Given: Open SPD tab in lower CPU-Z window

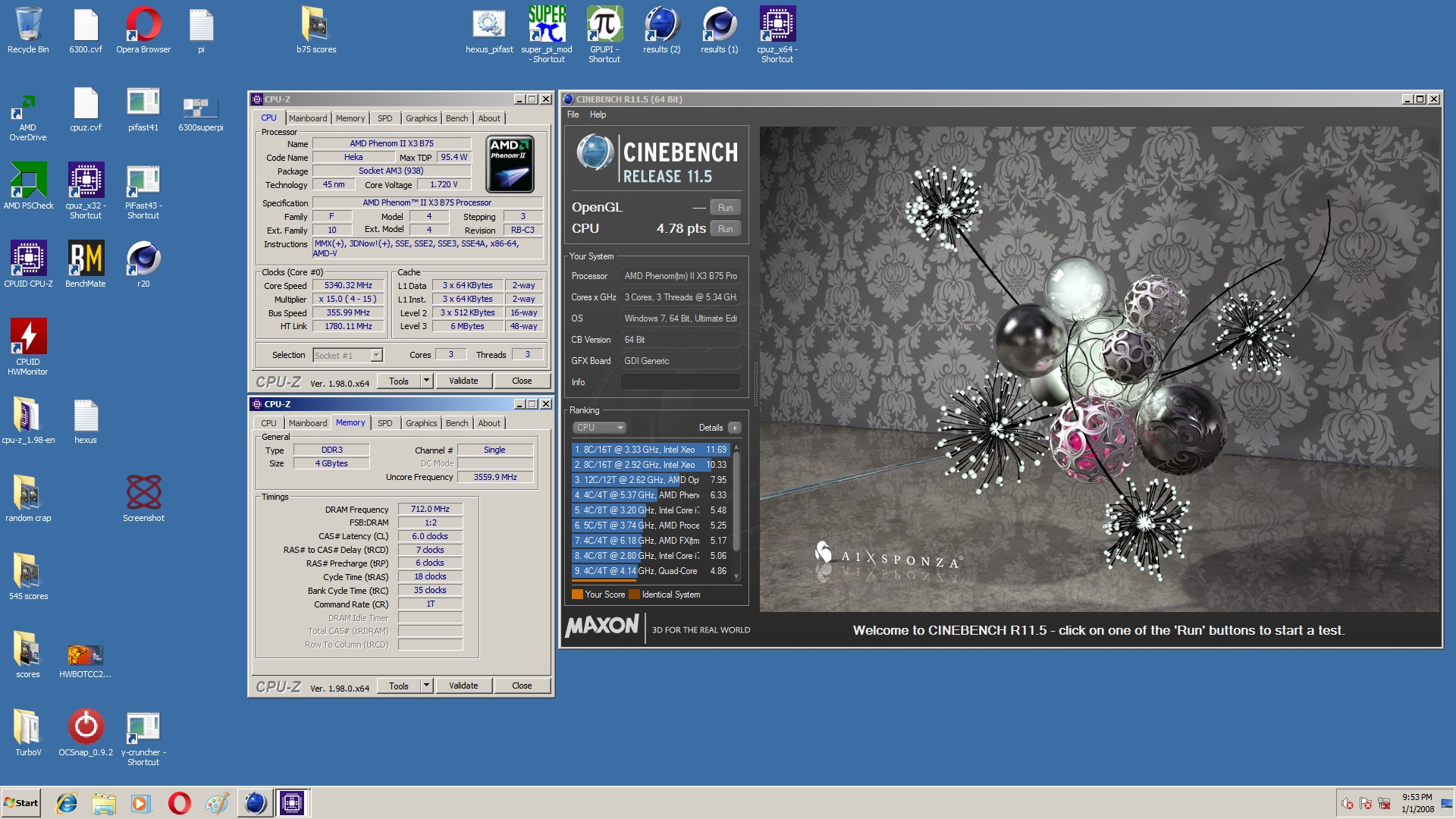Looking at the screenshot, I should 385,423.
